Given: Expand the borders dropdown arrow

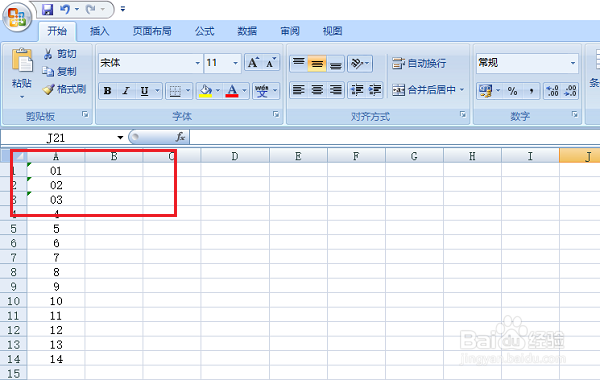Looking at the screenshot, I should [188, 91].
